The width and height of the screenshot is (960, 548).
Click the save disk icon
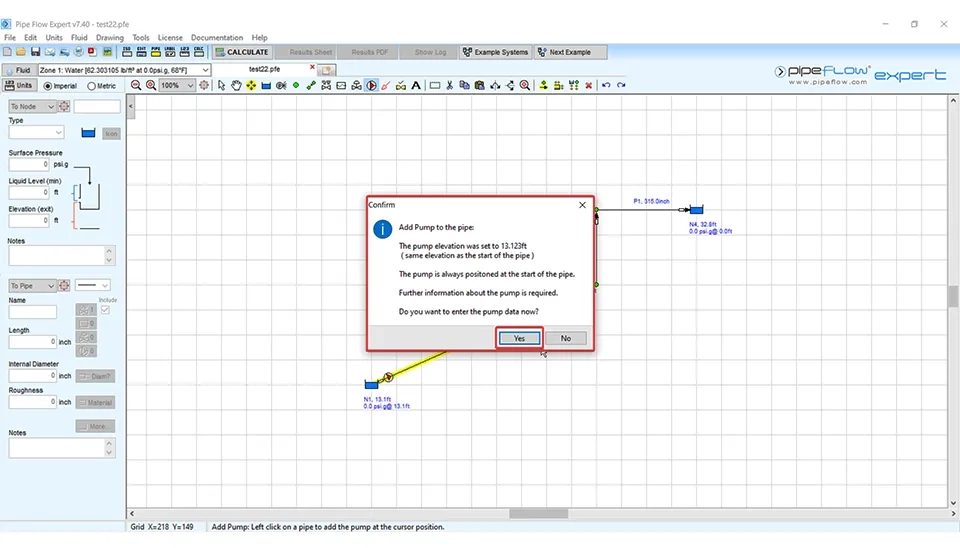pos(35,52)
